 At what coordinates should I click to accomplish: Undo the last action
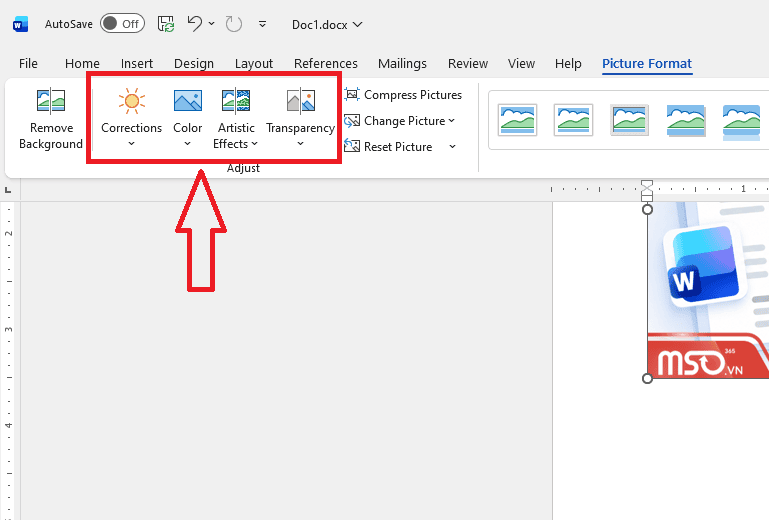(195, 24)
